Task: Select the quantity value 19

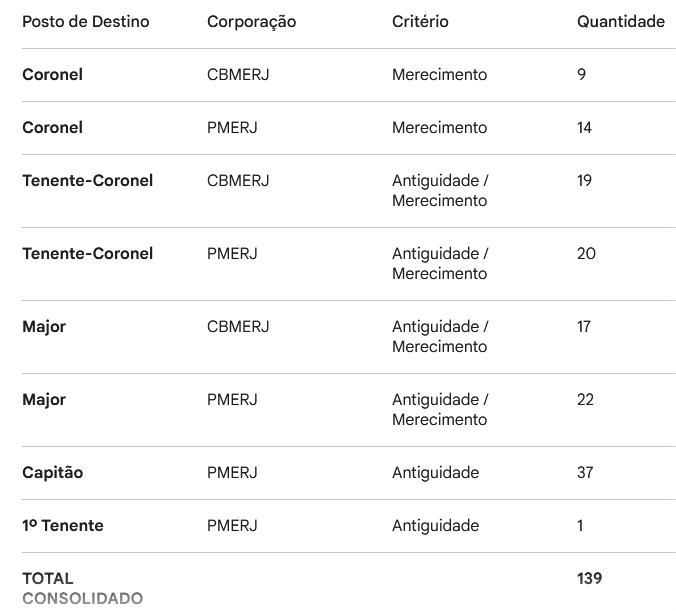Action: click(584, 180)
